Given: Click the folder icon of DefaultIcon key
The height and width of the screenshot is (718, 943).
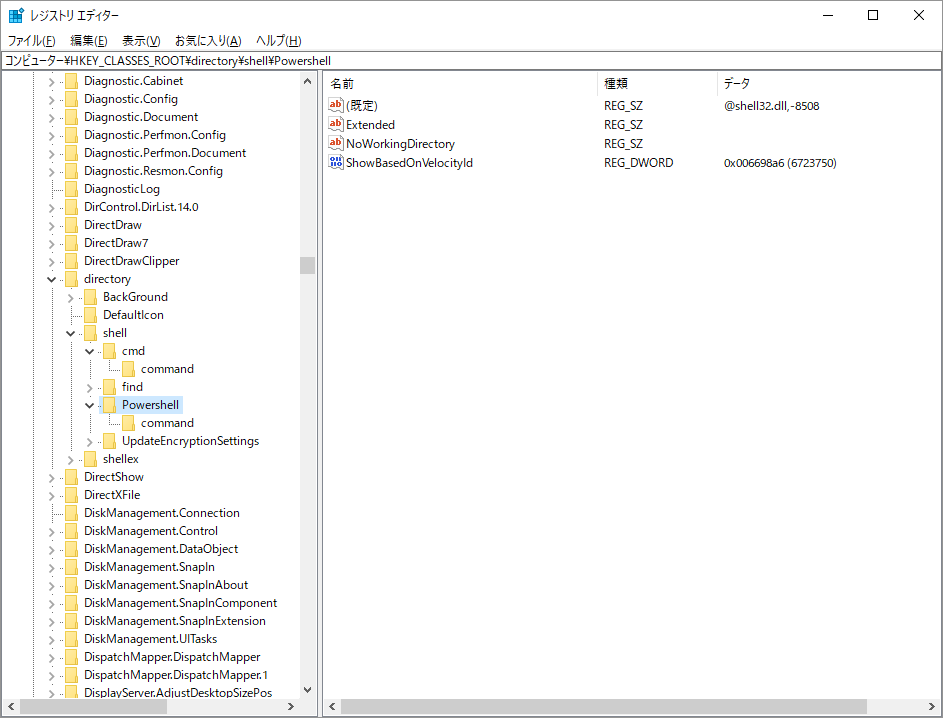Looking at the screenshot, I should click(x=90, y=315).
